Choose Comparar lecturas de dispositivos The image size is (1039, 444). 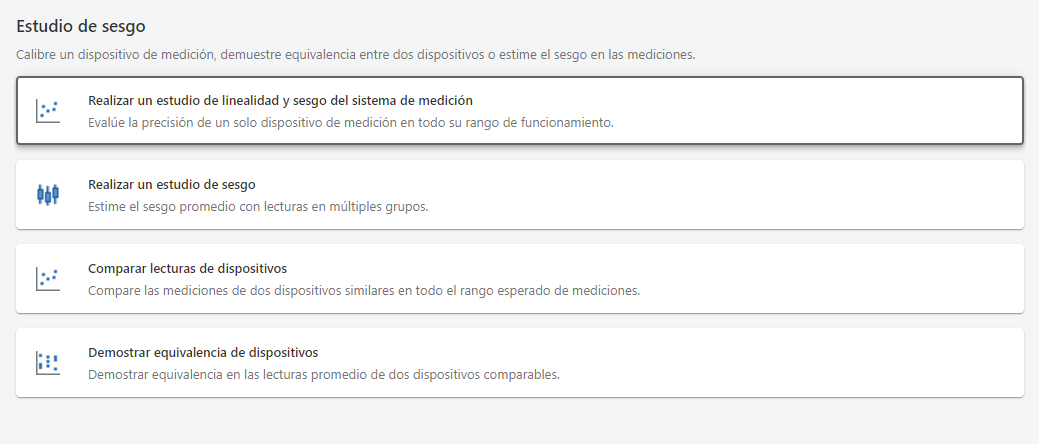[x=187, y=268]
